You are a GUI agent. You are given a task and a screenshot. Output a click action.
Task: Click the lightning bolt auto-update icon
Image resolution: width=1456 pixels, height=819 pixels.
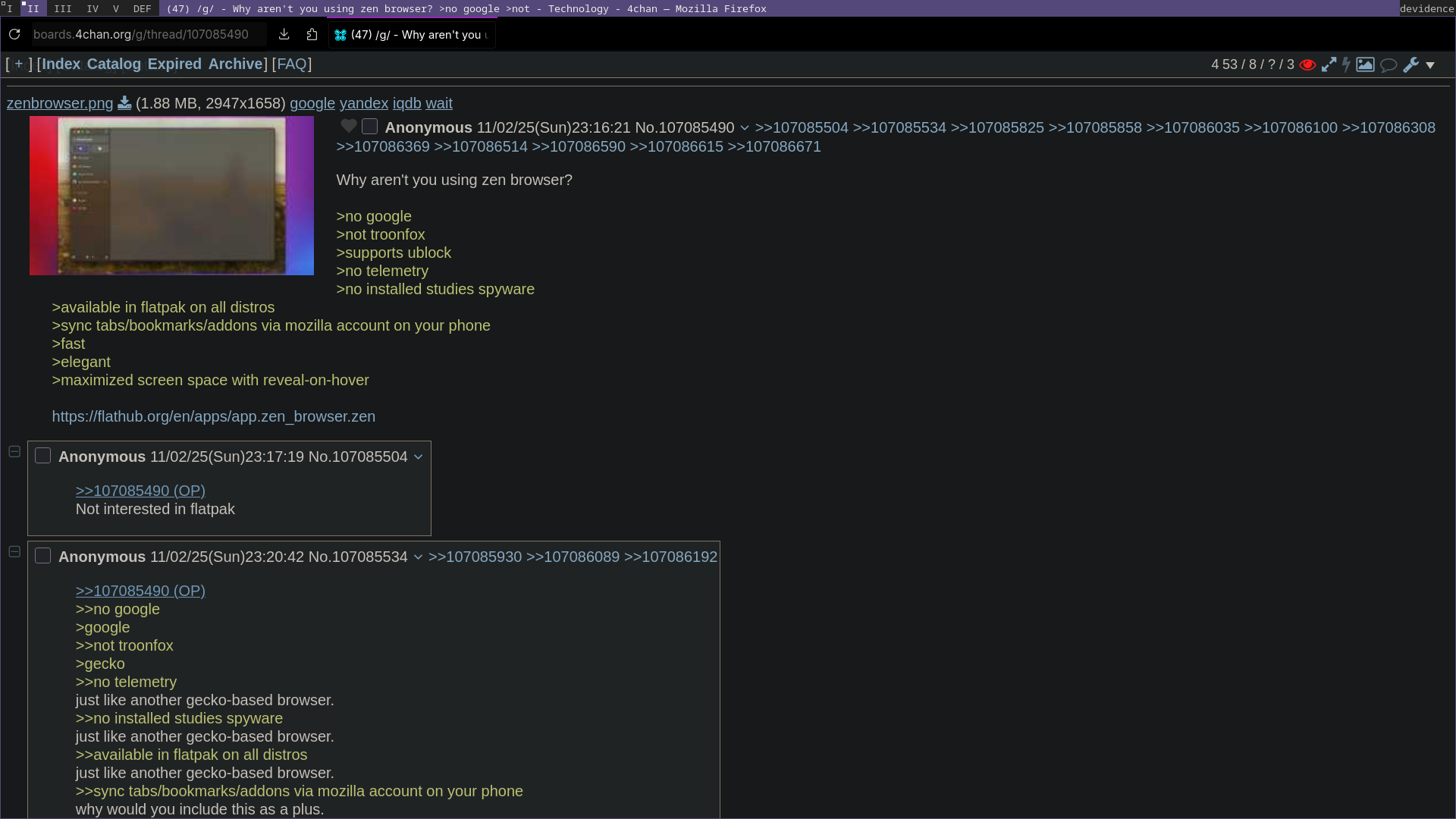pyautogui.click(x=1347, y=64)
